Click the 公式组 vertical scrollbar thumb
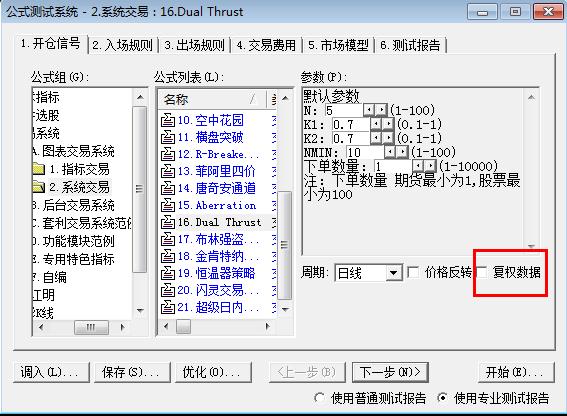This screenshot has height=416, width=567. pyautogui.click(x=139, y=189)
